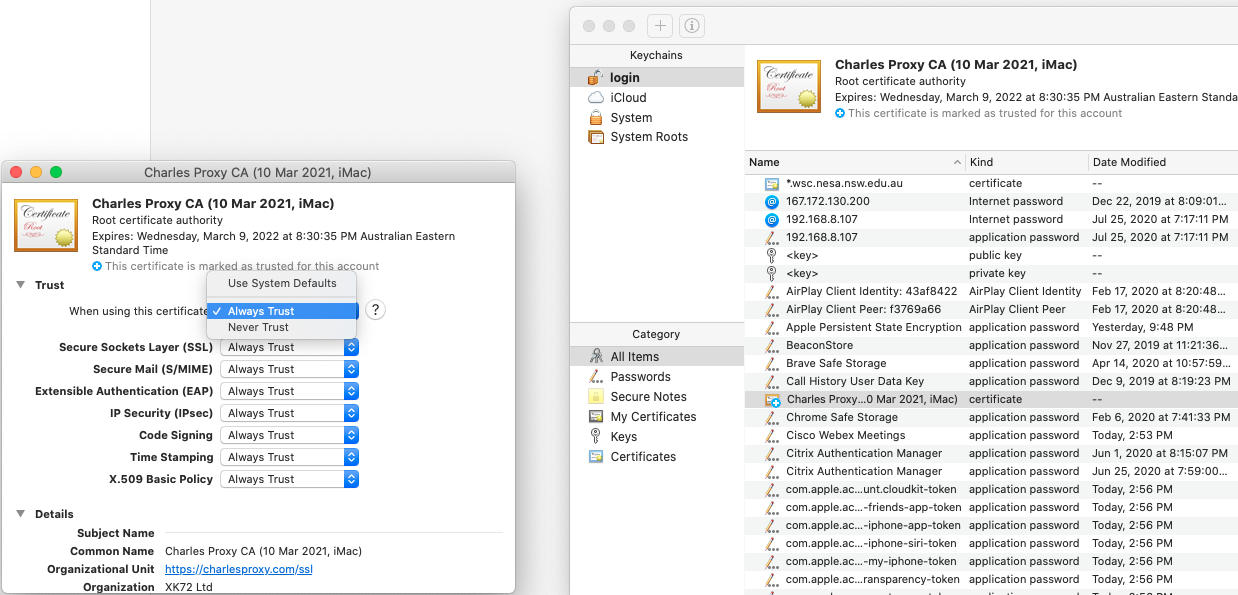Select the Charles Proxy certificate list row

click(991, 399)
